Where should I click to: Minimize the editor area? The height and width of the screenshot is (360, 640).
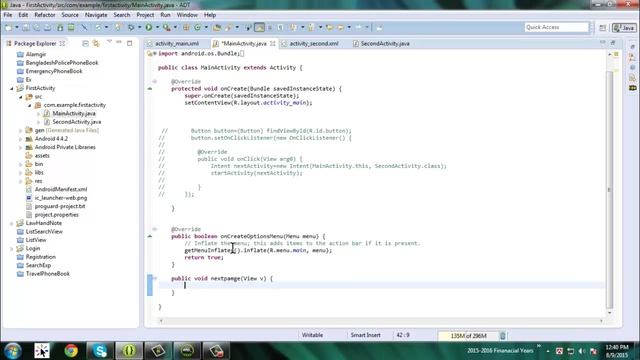tap(602, 42)
